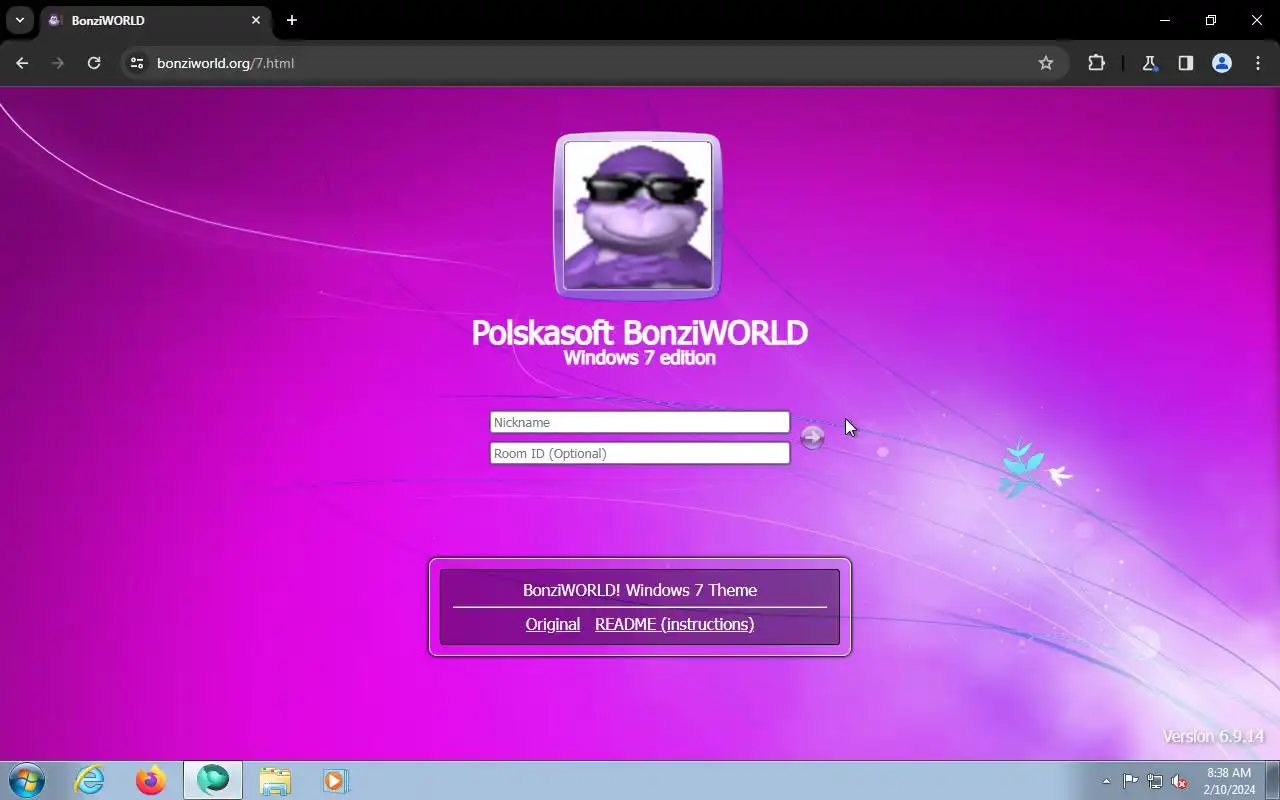The width and height of the screenshot is (1280, 800).
Task: Toggle the browser side panel
Action: point(1186,63)
